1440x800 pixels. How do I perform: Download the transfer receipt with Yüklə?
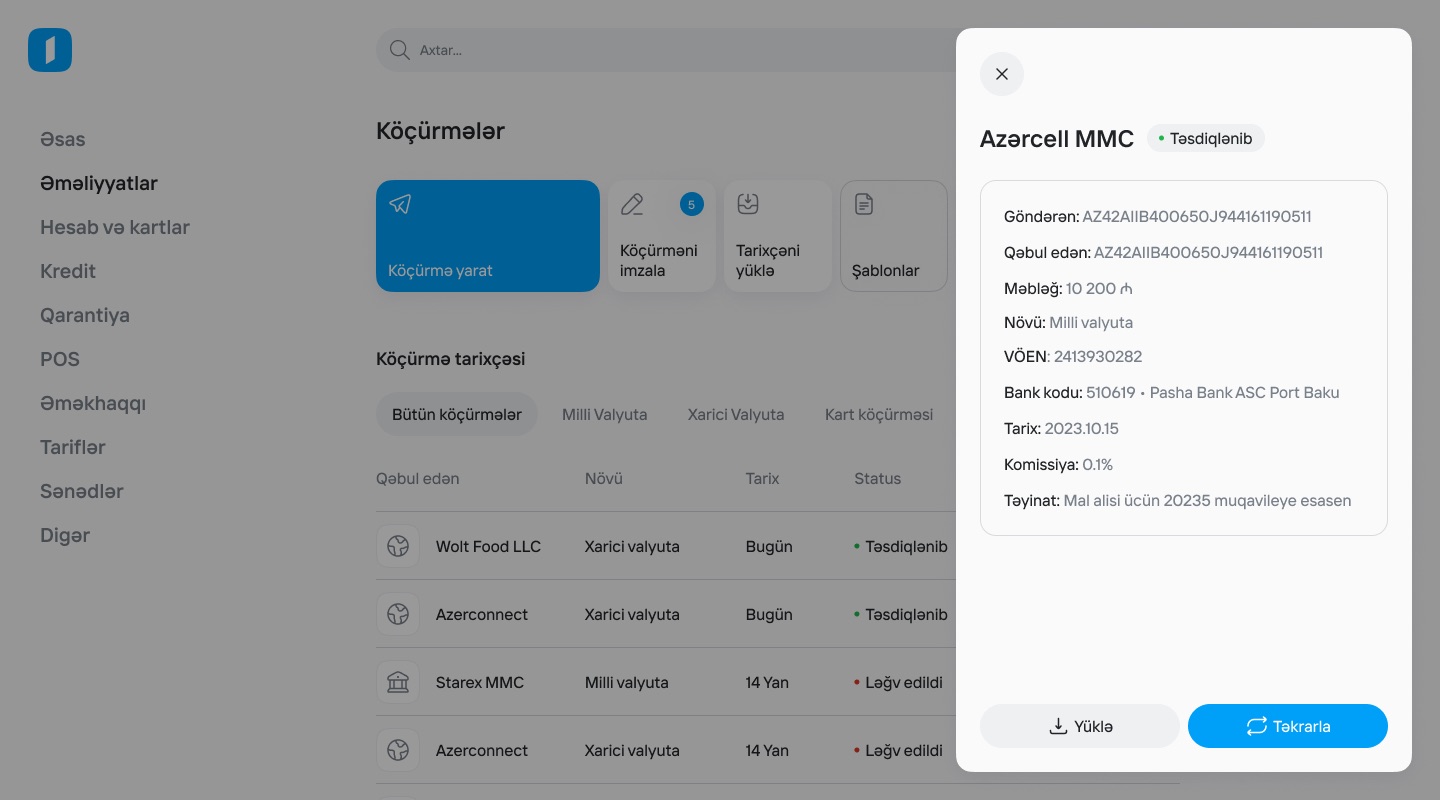(1080, 726)
